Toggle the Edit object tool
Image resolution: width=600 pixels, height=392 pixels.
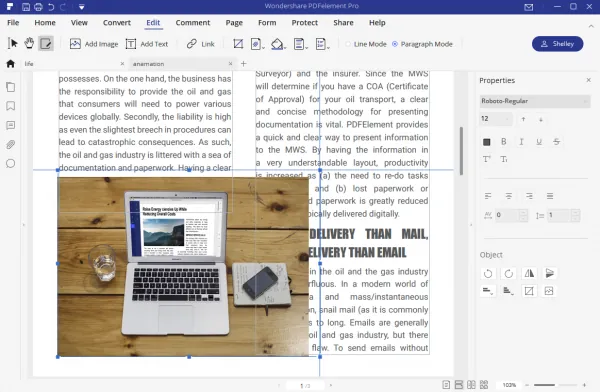[x=46, y=44]
